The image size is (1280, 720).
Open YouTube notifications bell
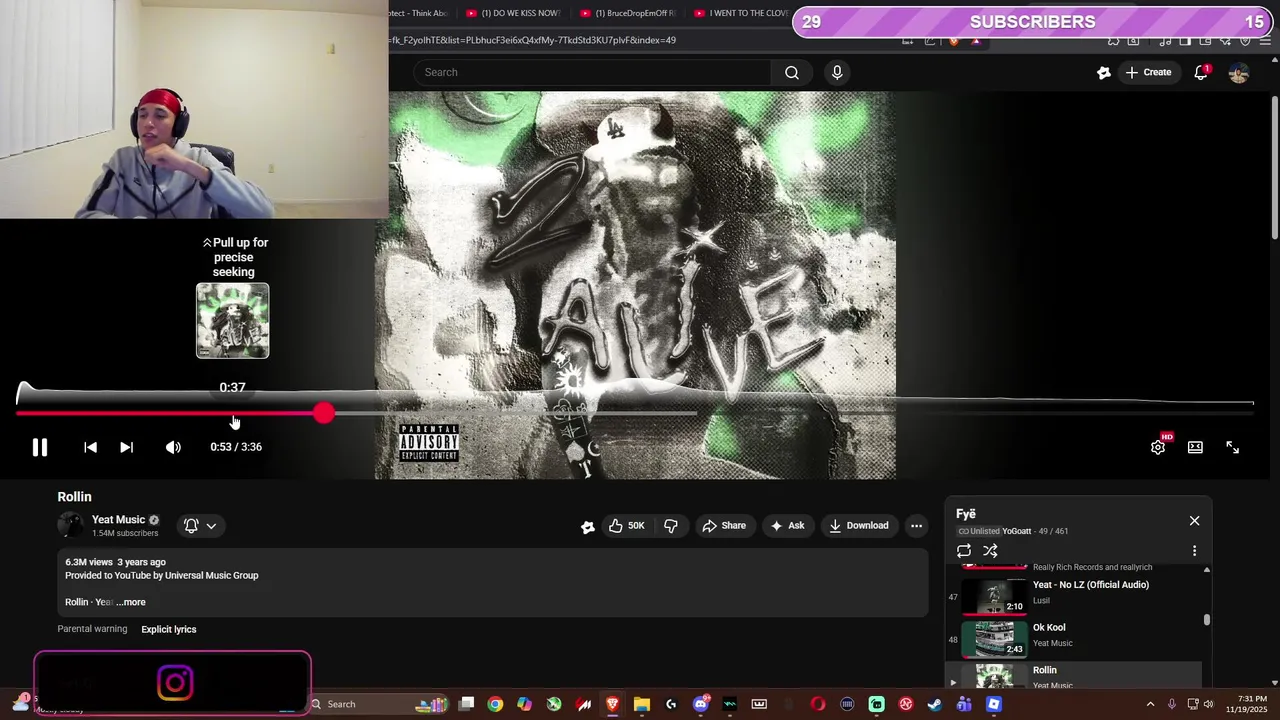pos(1201,72)
